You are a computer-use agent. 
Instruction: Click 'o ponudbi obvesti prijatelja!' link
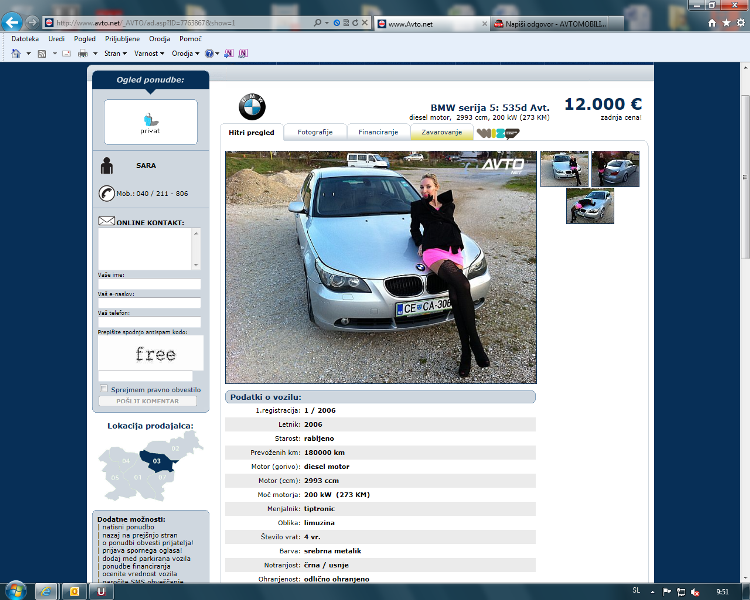(x=148, y=543)
